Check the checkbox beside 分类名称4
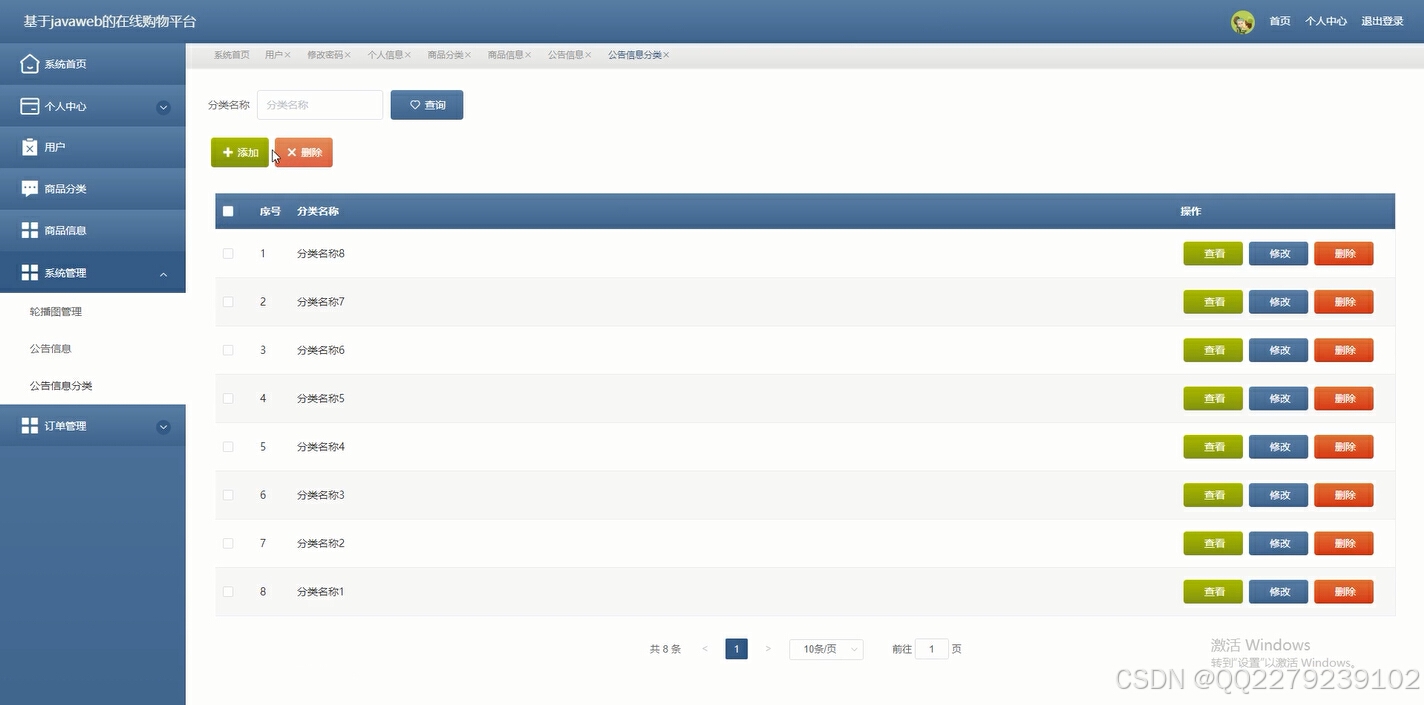Image resolution: width=1424 pixels, height=705 pixels. tap(228, 446)
